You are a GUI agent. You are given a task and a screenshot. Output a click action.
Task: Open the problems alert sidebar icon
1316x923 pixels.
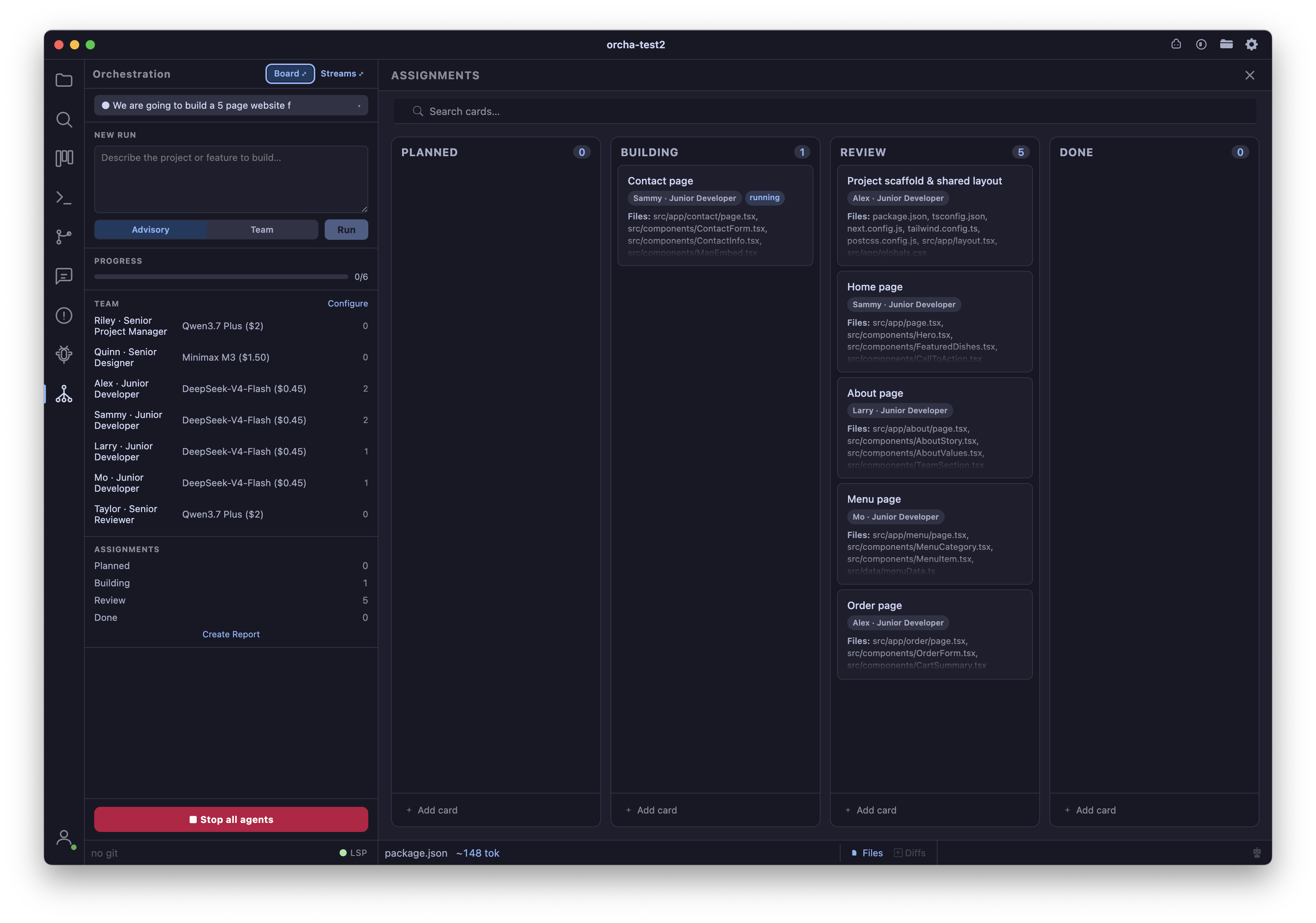[64, 315]
